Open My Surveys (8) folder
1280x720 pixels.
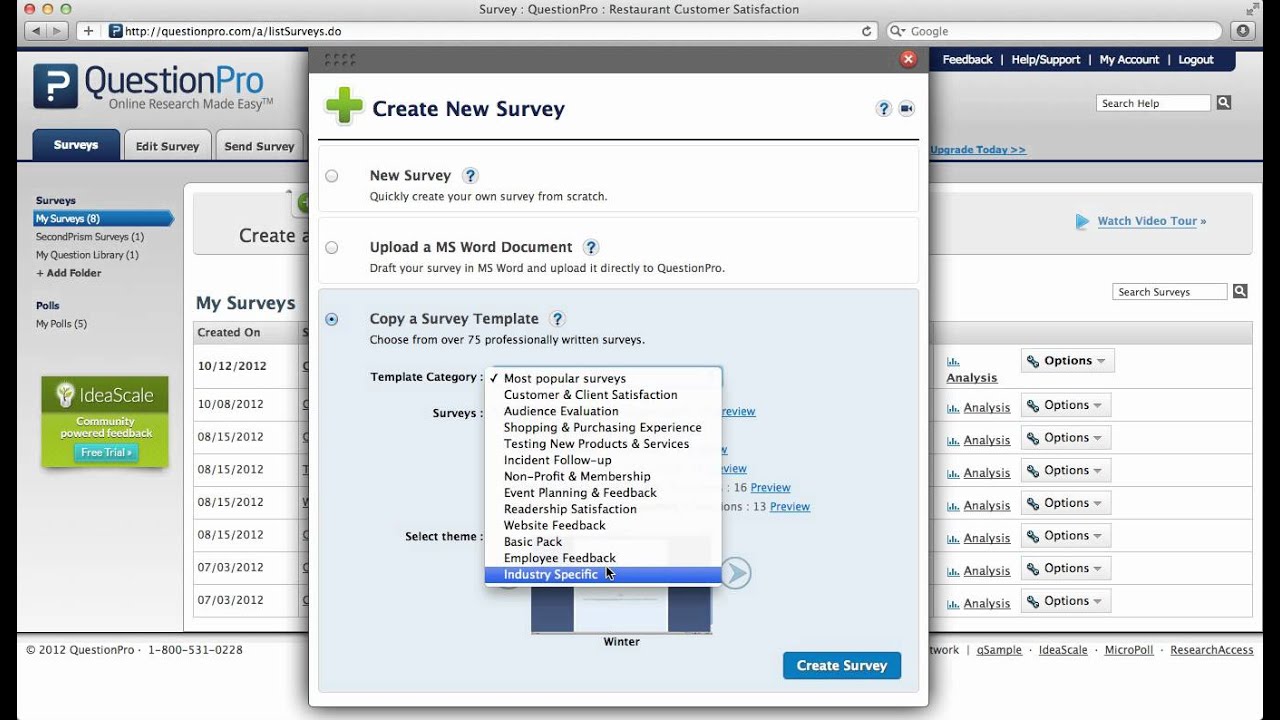pyautogui.click(x=103, y=219)
